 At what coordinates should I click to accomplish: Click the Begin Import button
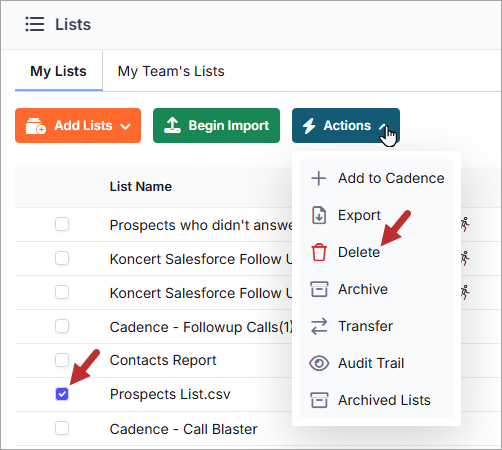(x=216, y=126)
